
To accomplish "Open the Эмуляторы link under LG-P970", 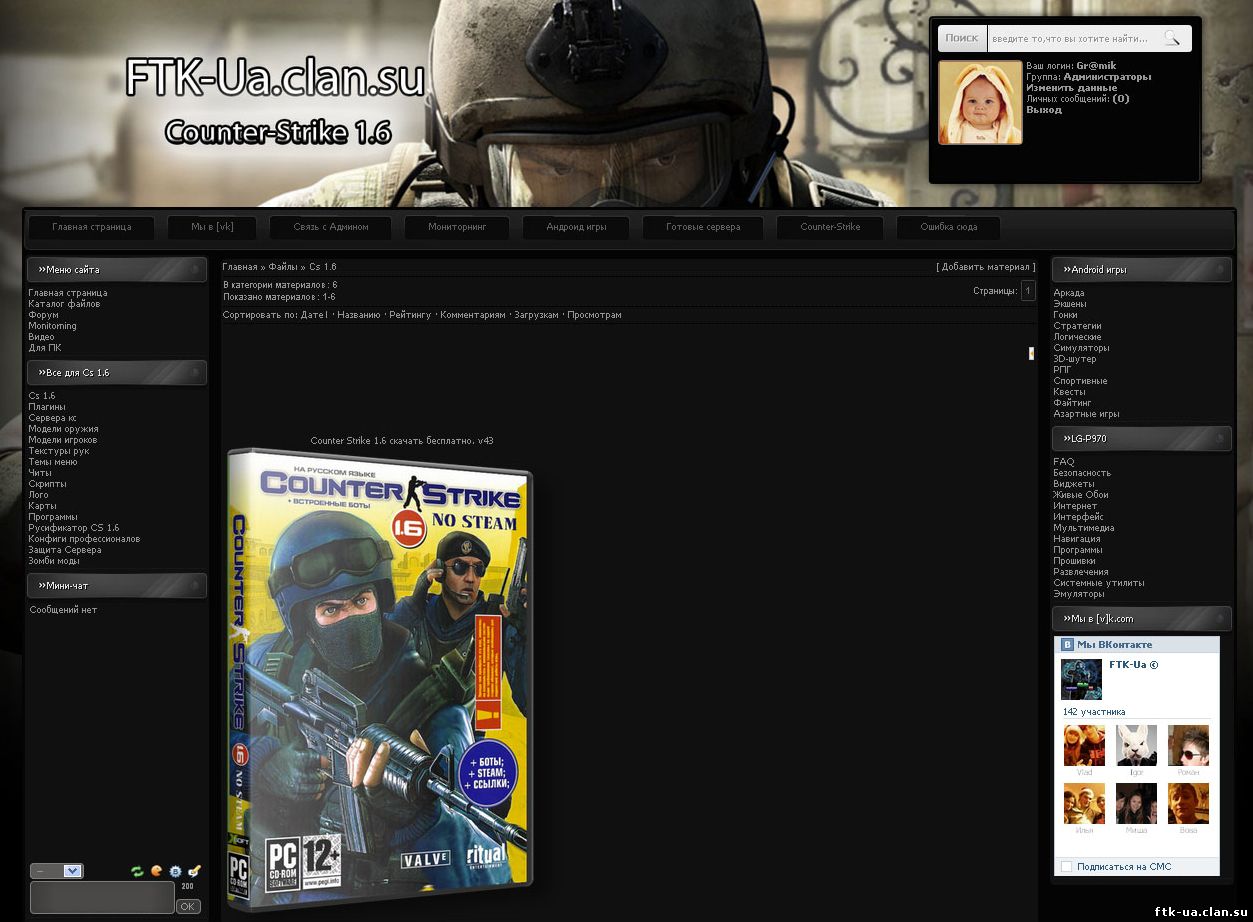I will point(1079,594).
